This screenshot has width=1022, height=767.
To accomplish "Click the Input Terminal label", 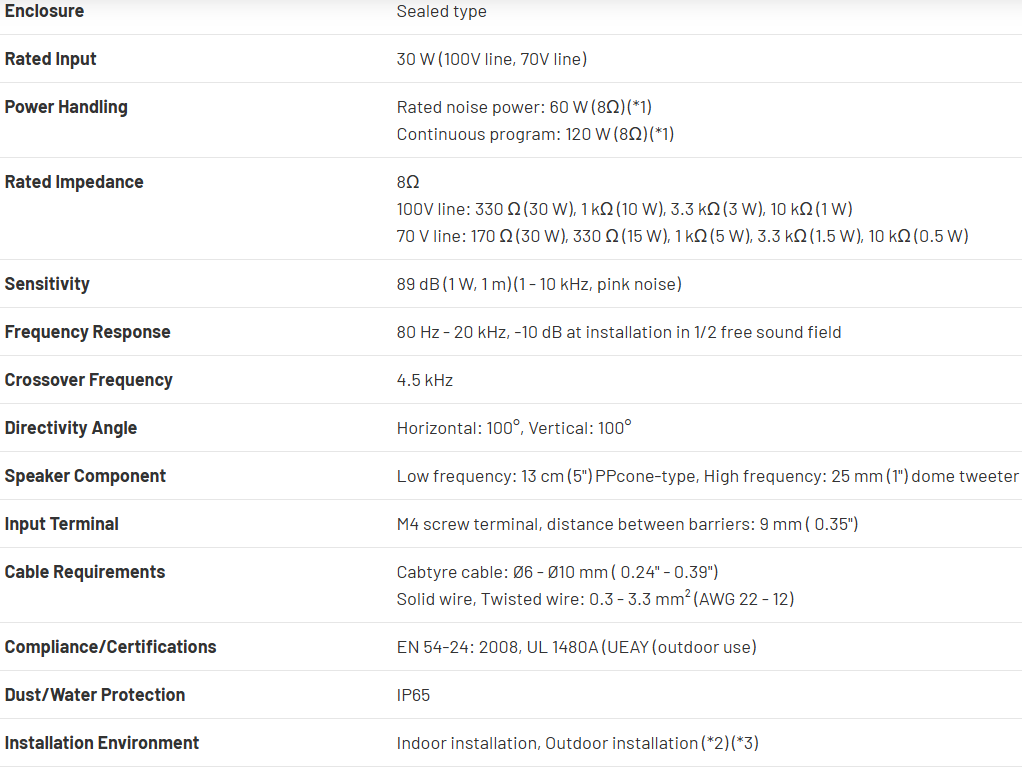I will pyautogui.click(x=61, y=524).
